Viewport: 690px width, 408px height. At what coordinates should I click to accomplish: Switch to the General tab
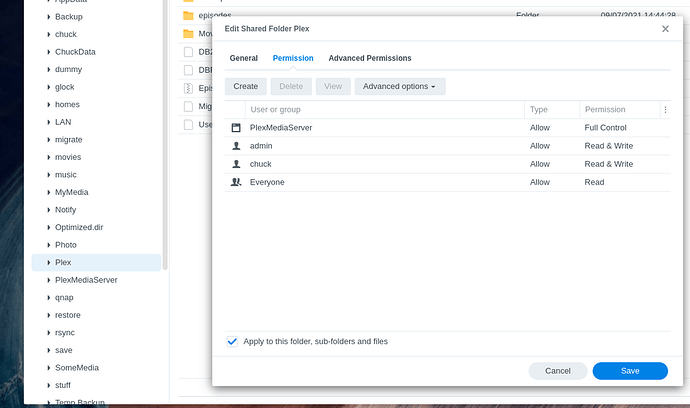(x=243, y=58)
